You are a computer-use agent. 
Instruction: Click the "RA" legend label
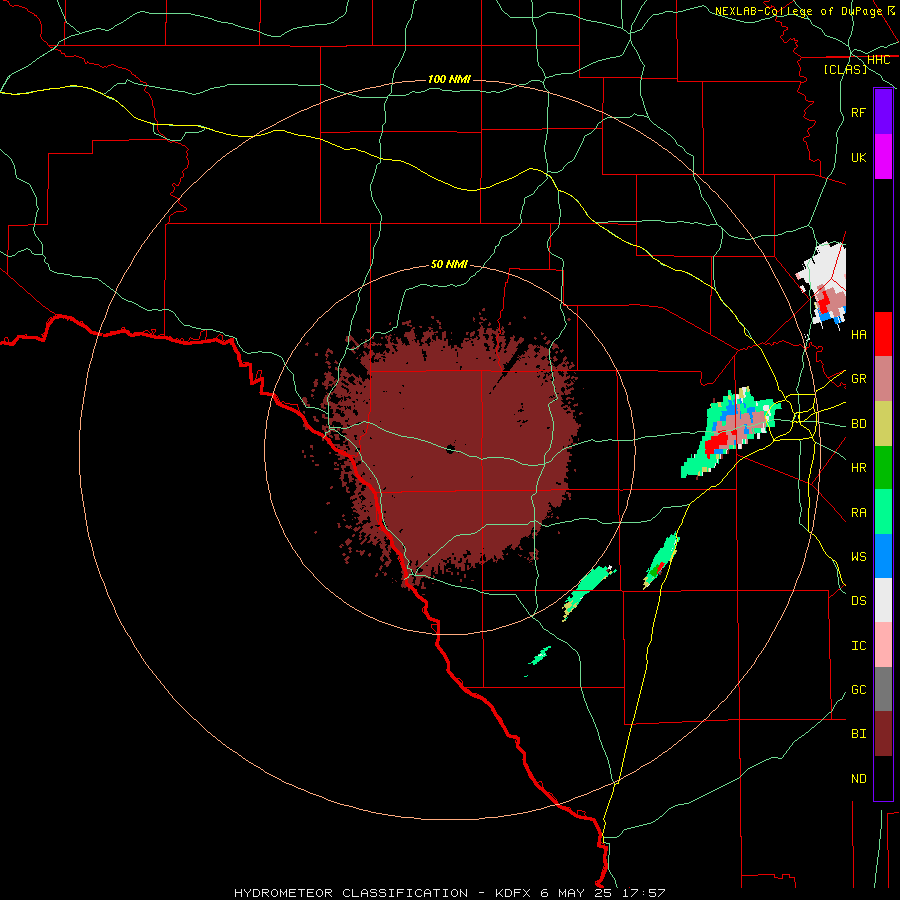858,513
